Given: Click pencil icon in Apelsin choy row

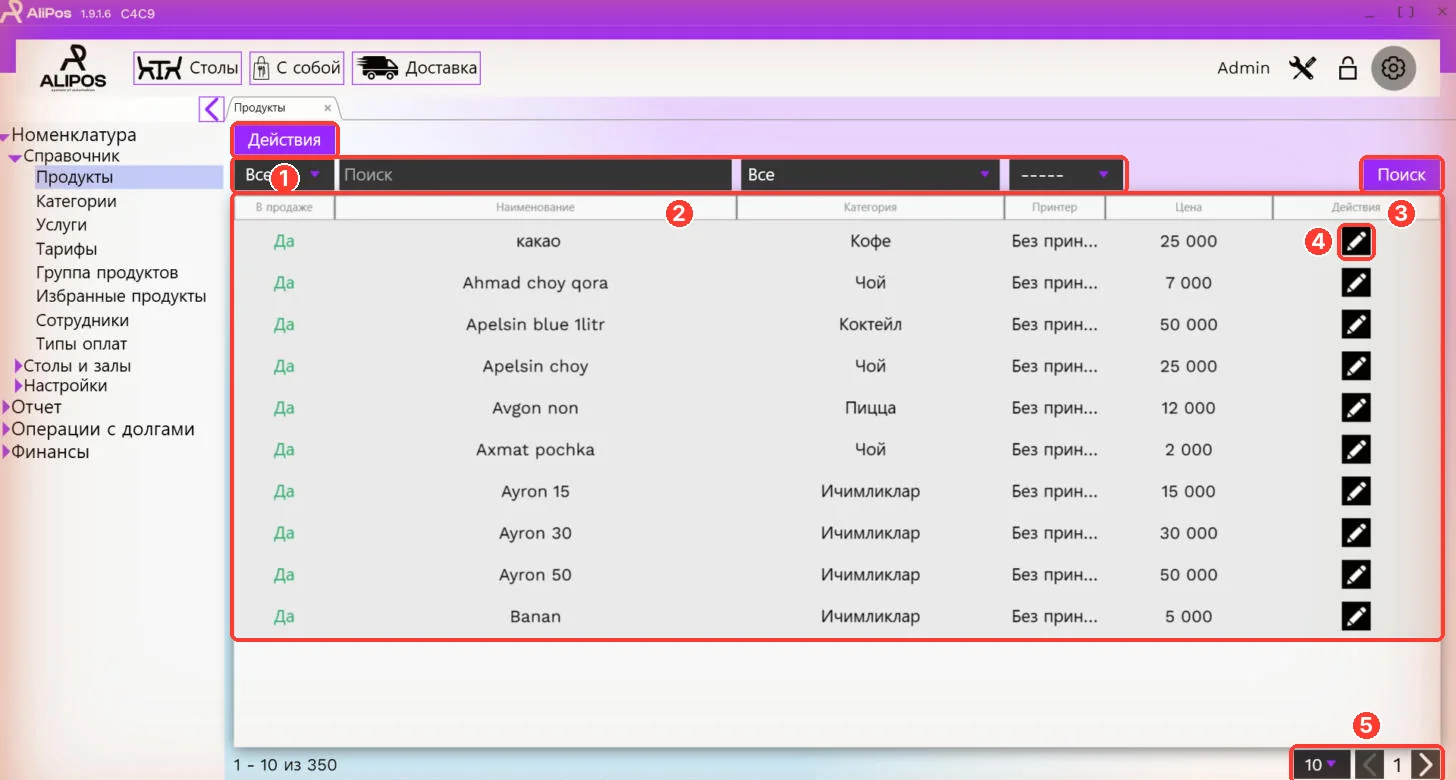Looking at the screenshot, I should (x=1356, y=366).
